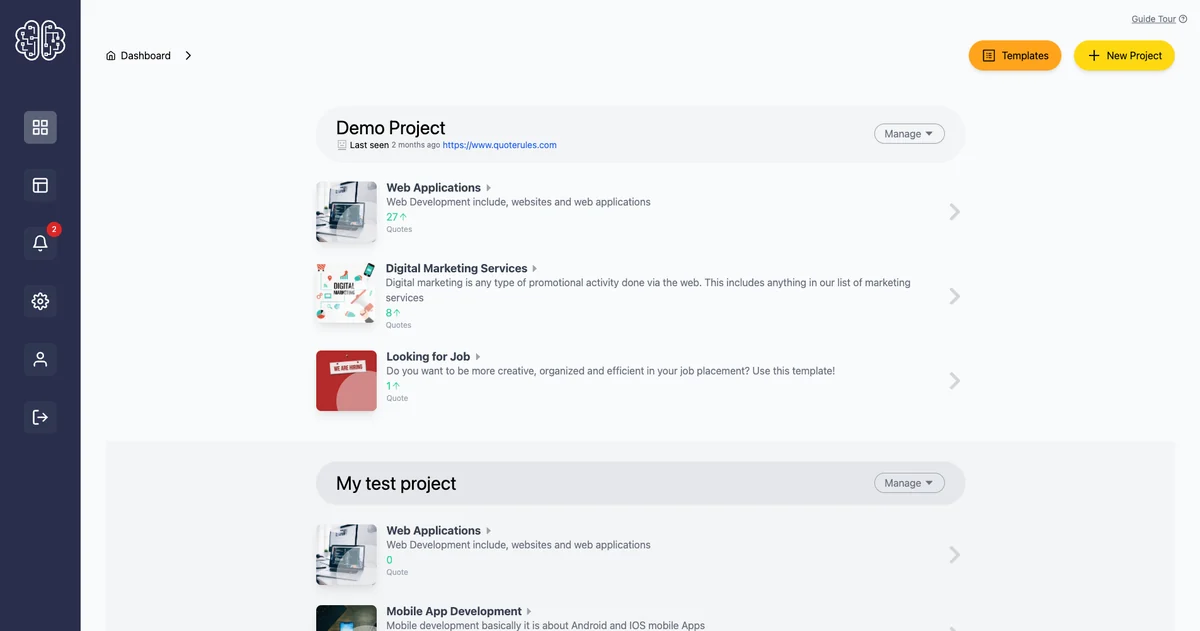Click the logout icon in sidebar
This screenshot has height=631, width=1200.
(40, 417)
